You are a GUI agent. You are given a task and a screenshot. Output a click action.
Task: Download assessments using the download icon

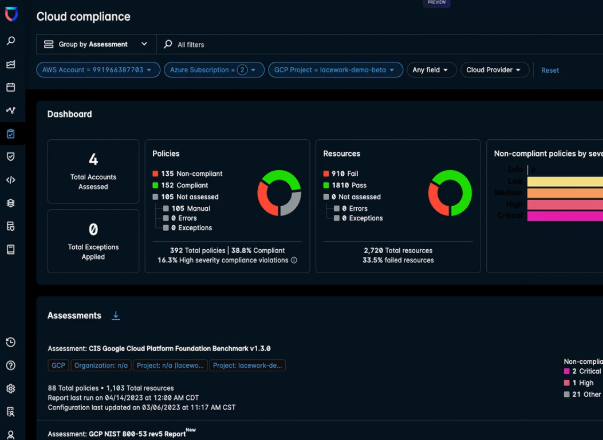116,316
